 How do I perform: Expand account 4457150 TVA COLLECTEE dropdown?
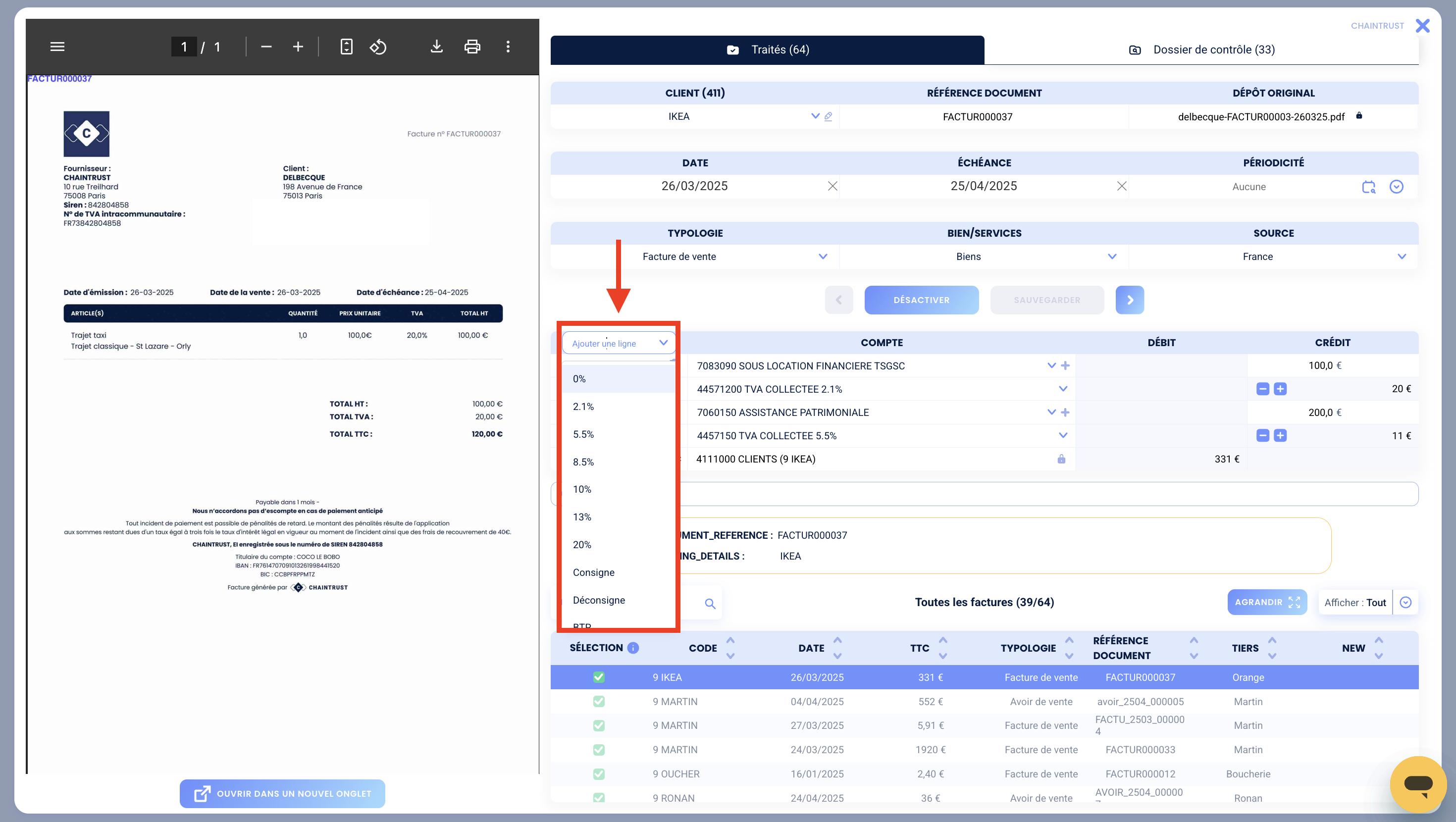pyautogui.click(x=1063, y=435)
